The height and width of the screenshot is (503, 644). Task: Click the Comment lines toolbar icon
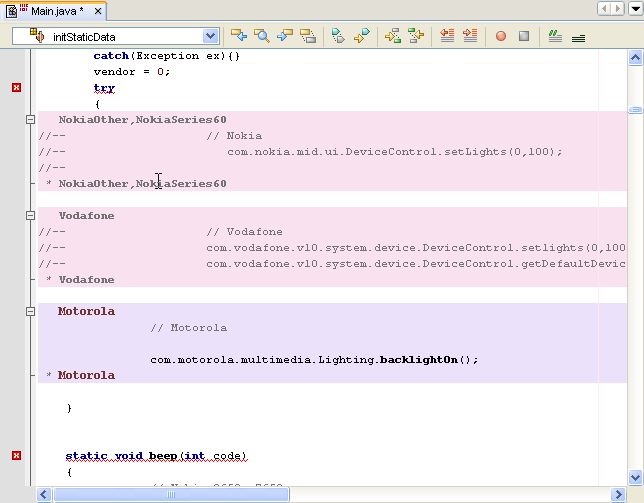555,36
